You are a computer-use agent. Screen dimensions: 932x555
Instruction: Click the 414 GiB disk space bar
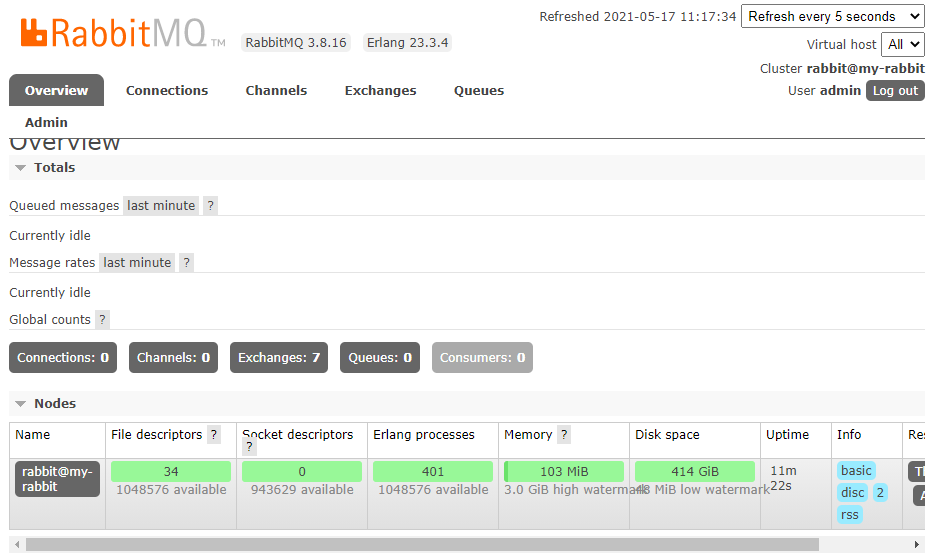695,471
